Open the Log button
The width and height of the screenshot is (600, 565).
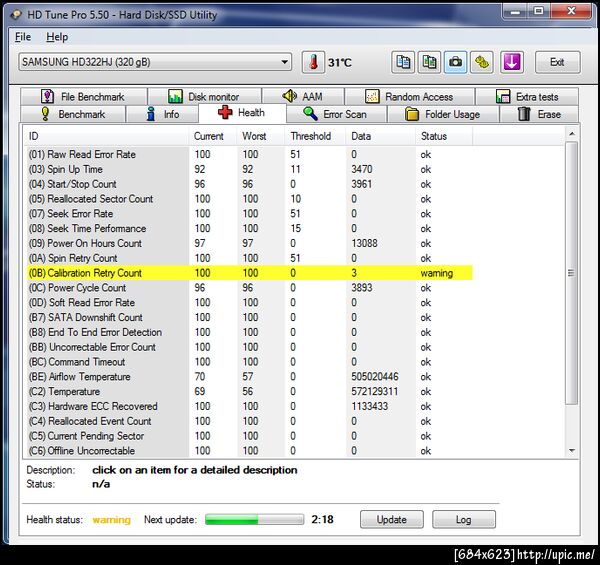[464, 519]
